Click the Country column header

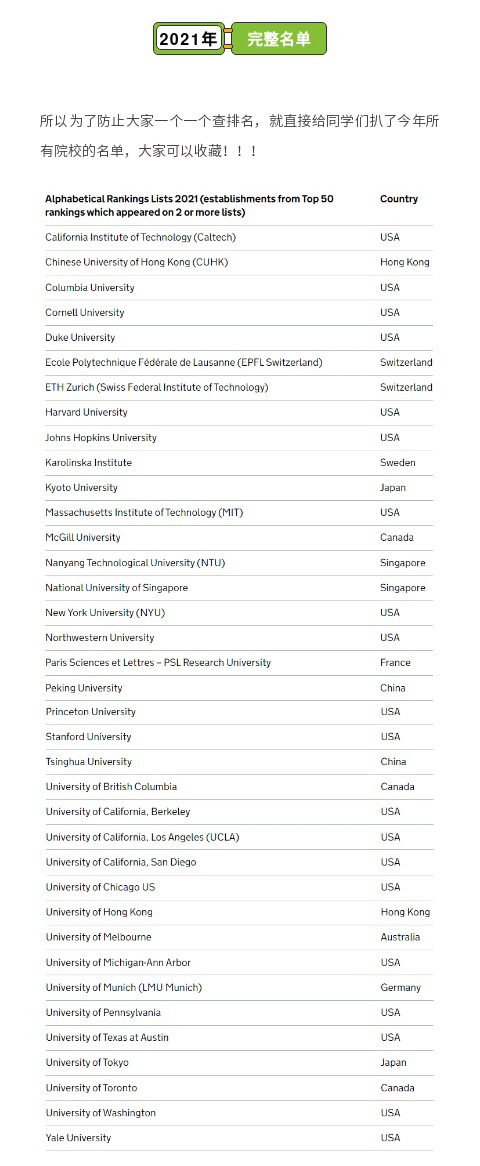399,199
